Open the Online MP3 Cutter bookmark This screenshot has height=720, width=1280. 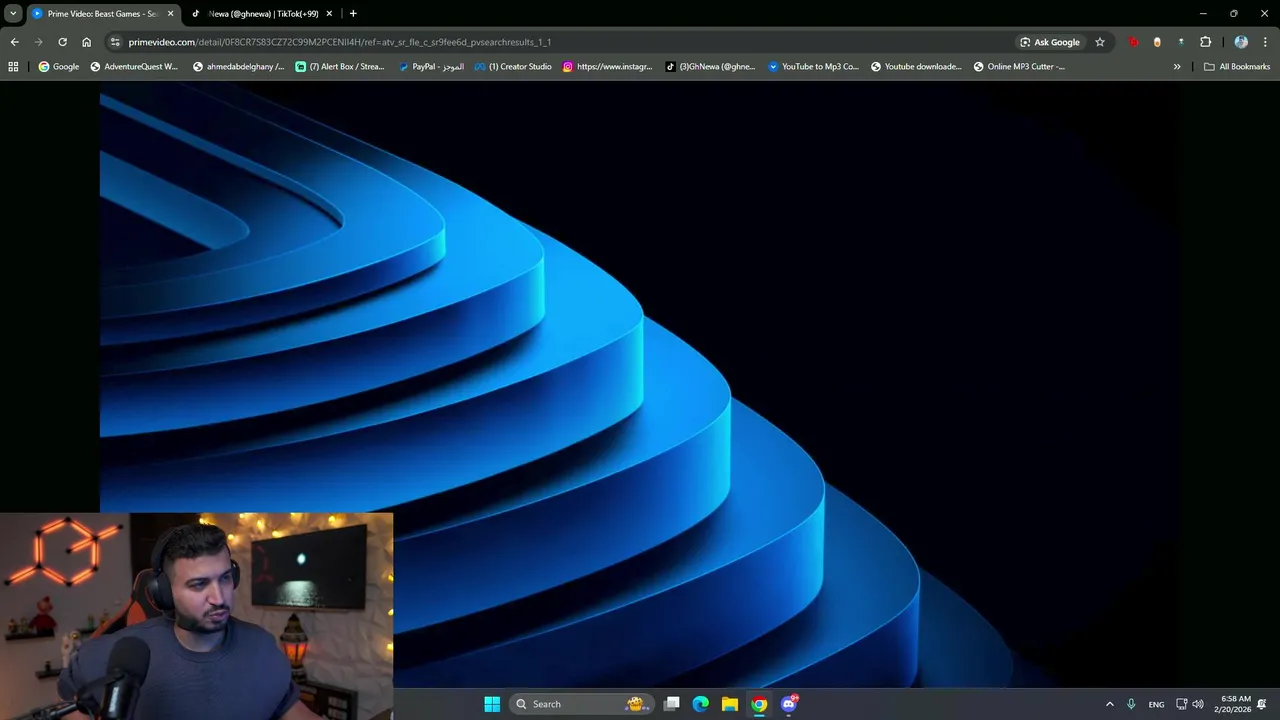point(1019,67)
